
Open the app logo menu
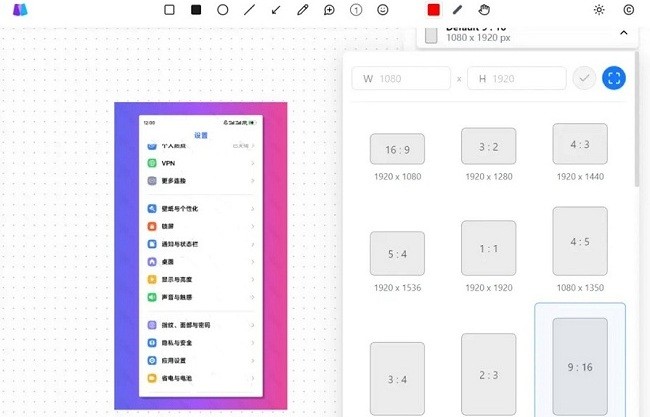pos(20,10)
